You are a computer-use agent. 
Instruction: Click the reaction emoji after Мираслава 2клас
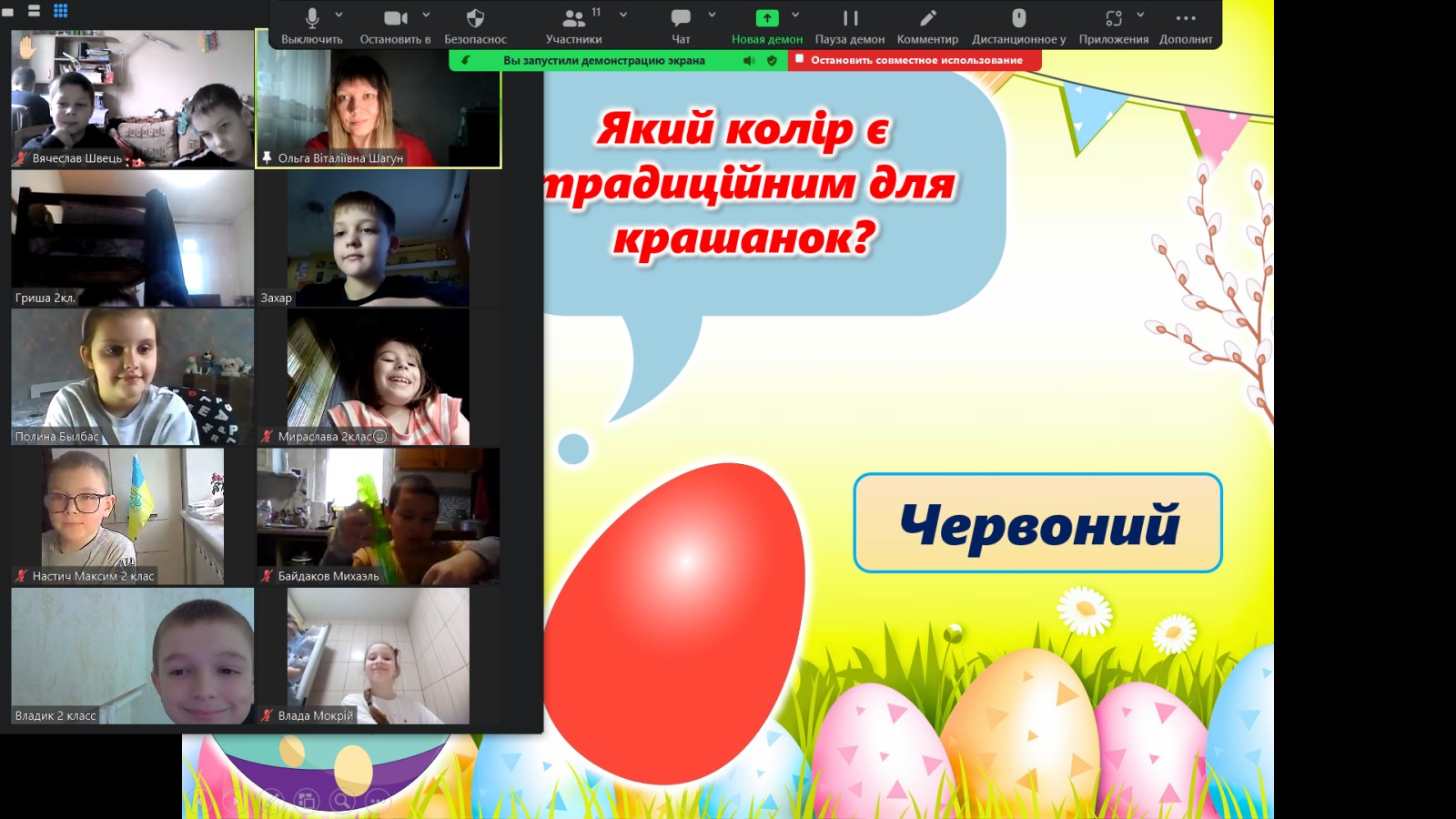[380, 437]
